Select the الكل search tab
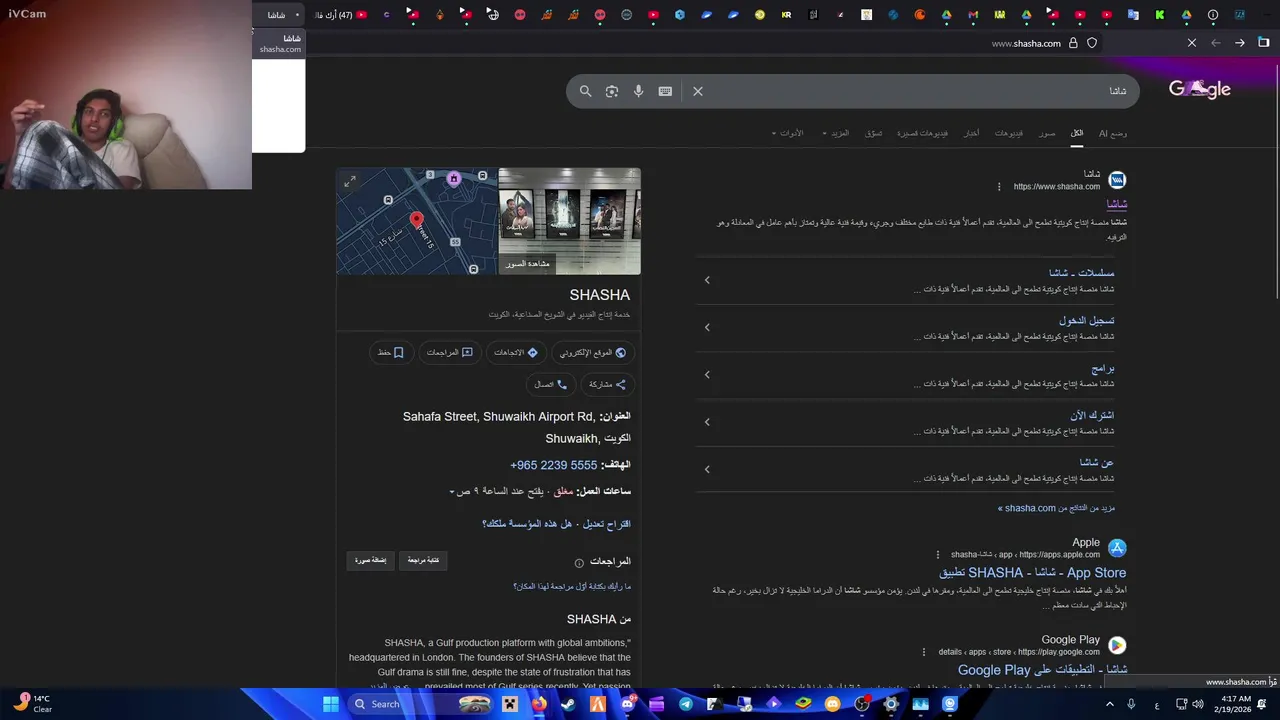Image resolution: width=1280 pixels, height=720 pixels. click(1077, 133)
